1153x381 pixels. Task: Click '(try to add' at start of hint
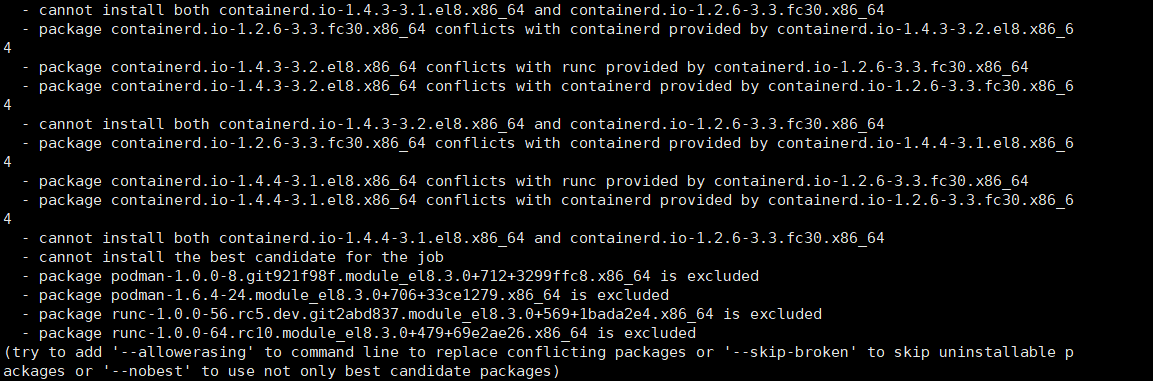pos(53,352)
